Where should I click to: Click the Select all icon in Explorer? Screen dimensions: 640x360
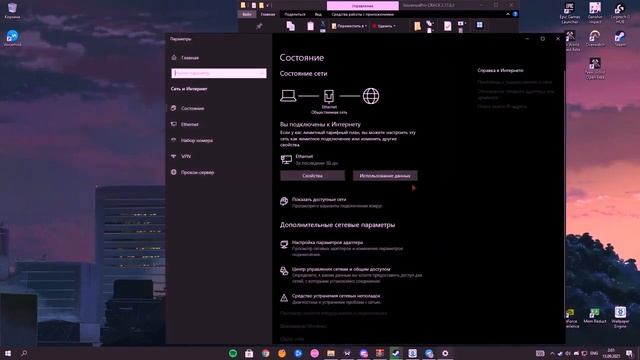(480, 25)
